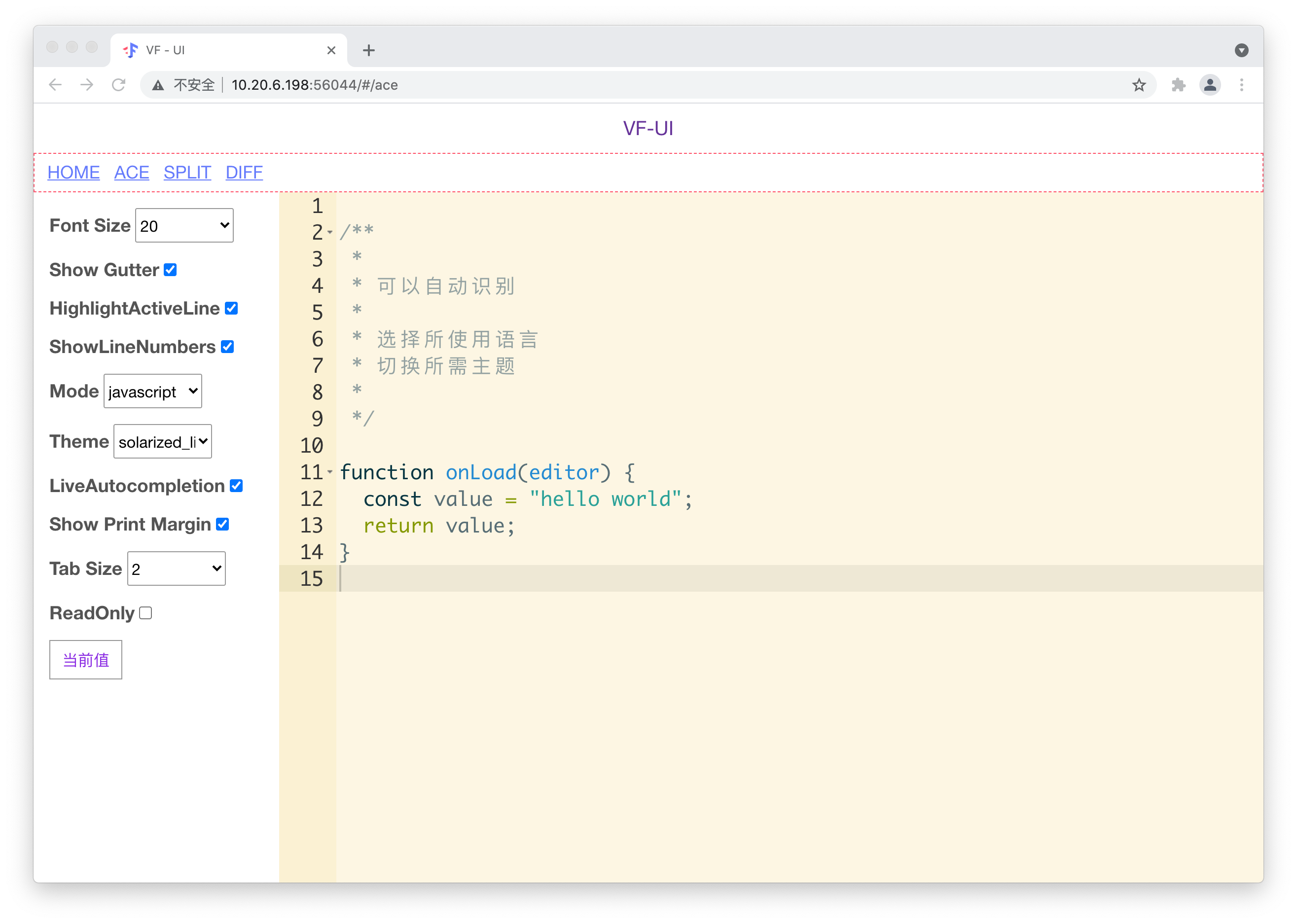Open the Chrome three-dot menu
Image resolution: width=1297 pixels, height=924 pixels.
click(1241, 85)
